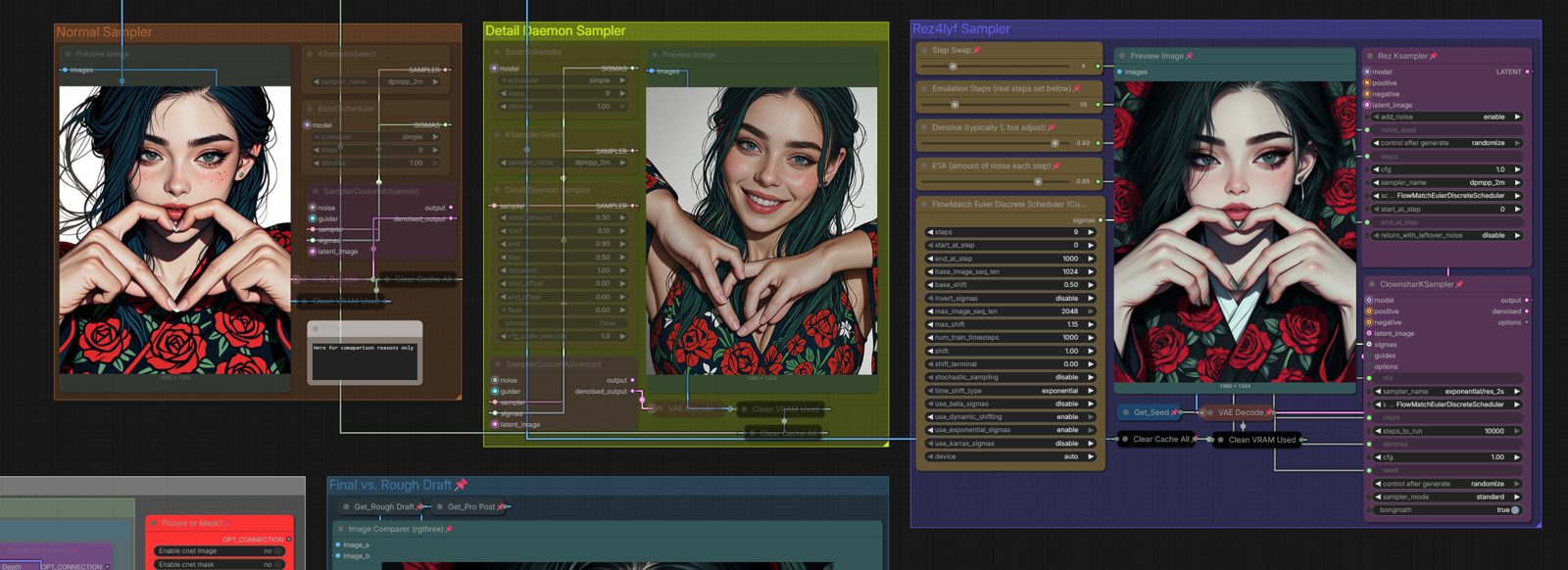The width and height of the screenshot is (1568, 570).
Task: Open the time_shift_type exponential dropdown
Action: pos(1009,391)
